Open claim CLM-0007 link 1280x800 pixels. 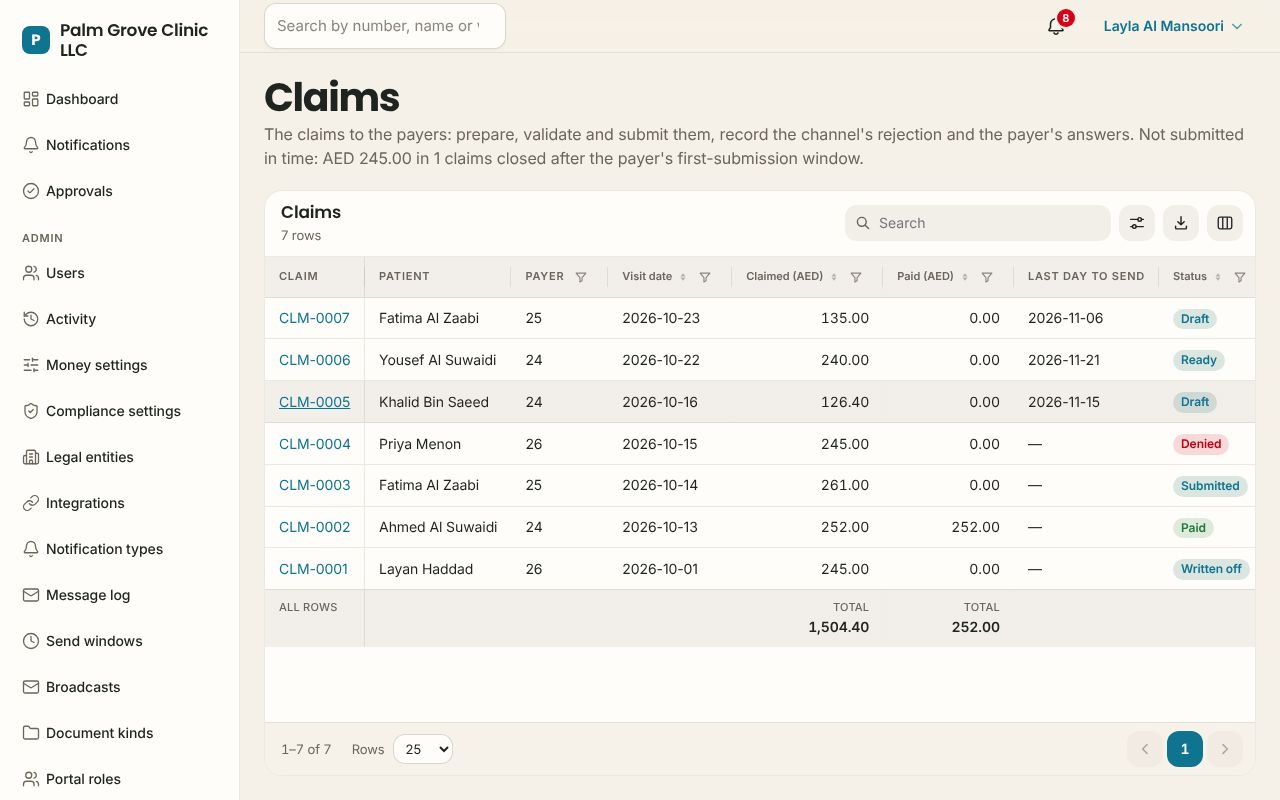click(x=314, y=318)
